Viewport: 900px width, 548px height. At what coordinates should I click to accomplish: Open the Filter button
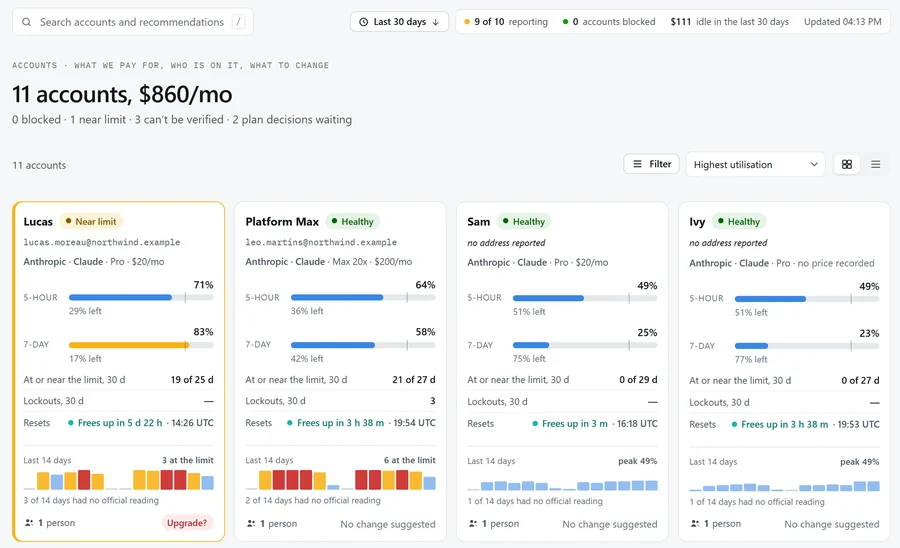651,164
